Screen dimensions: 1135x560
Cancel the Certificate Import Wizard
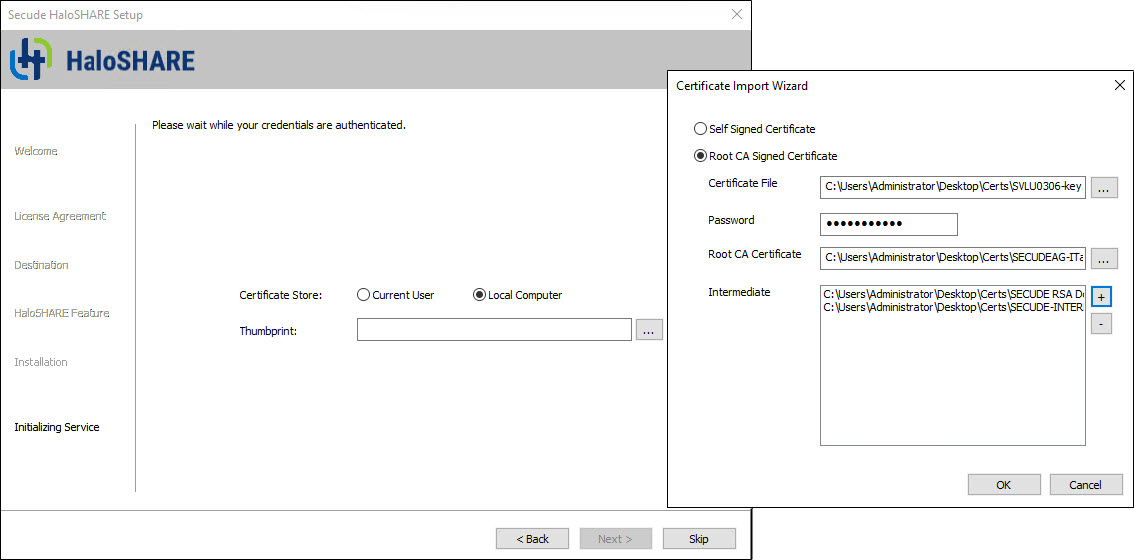(x=1086, y=485)
